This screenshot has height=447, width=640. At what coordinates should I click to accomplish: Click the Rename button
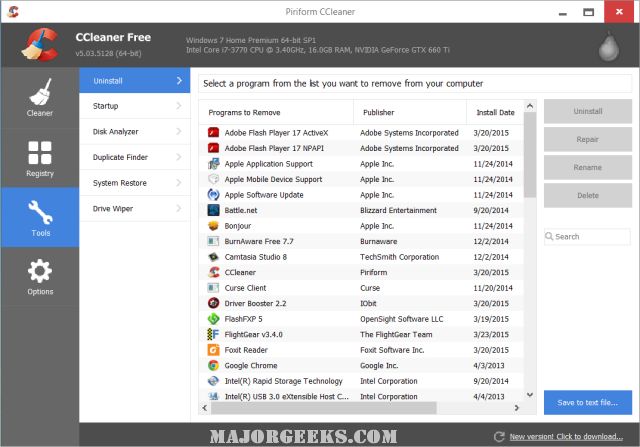(588, 167)
